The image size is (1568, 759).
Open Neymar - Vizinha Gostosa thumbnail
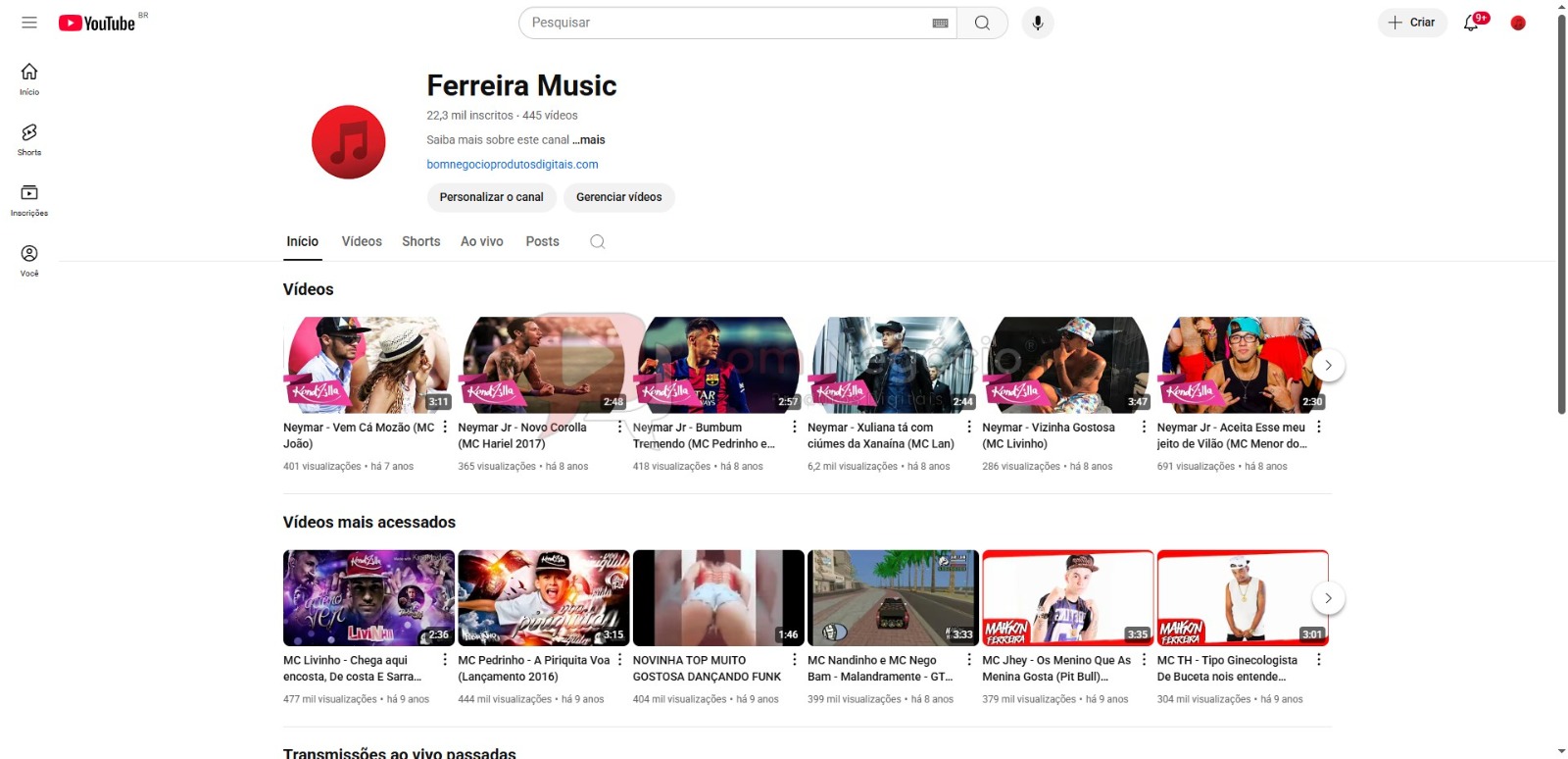click(x=1067, y=364)
